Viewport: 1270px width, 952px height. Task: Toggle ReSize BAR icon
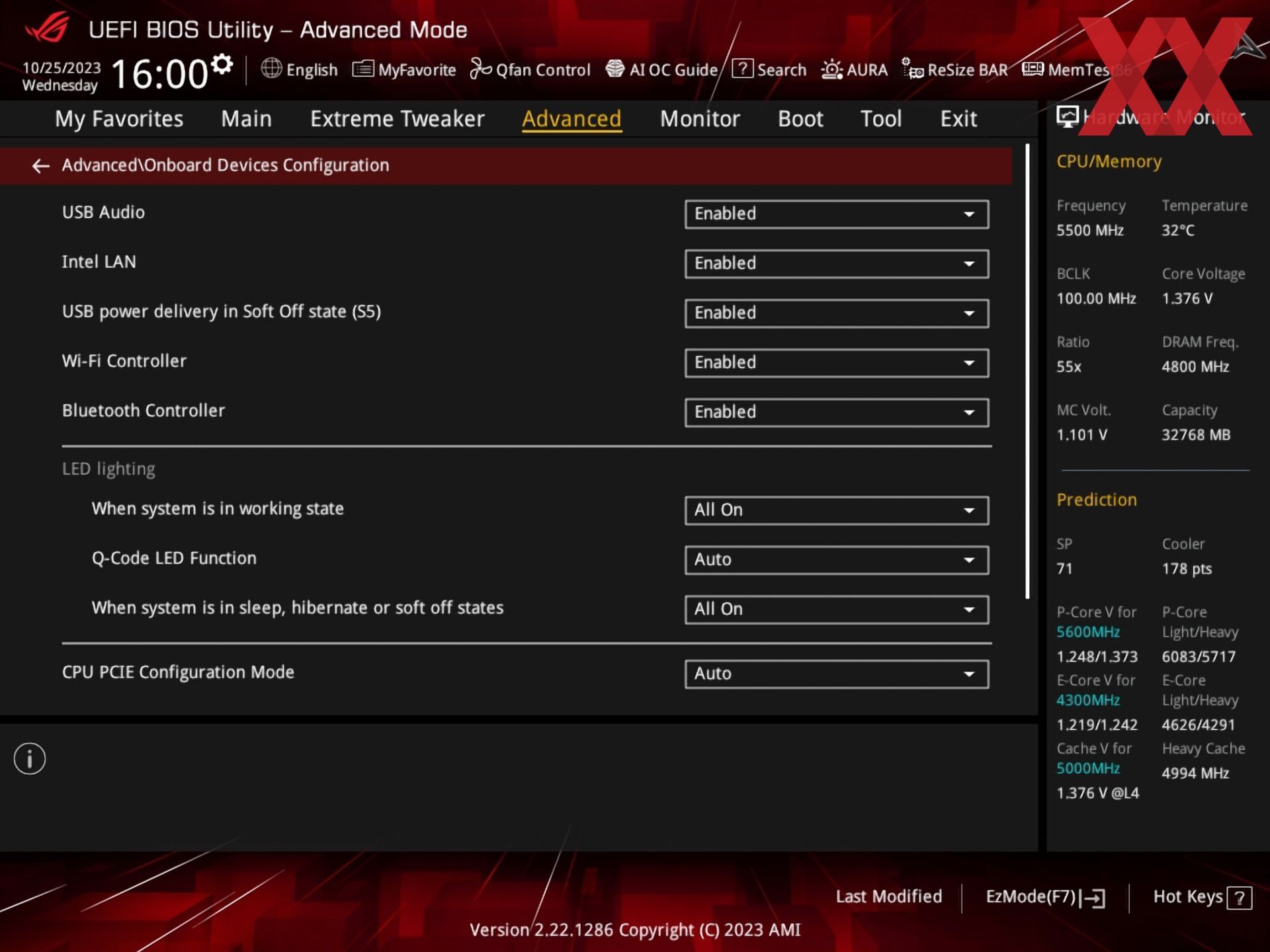click(913, 69)
